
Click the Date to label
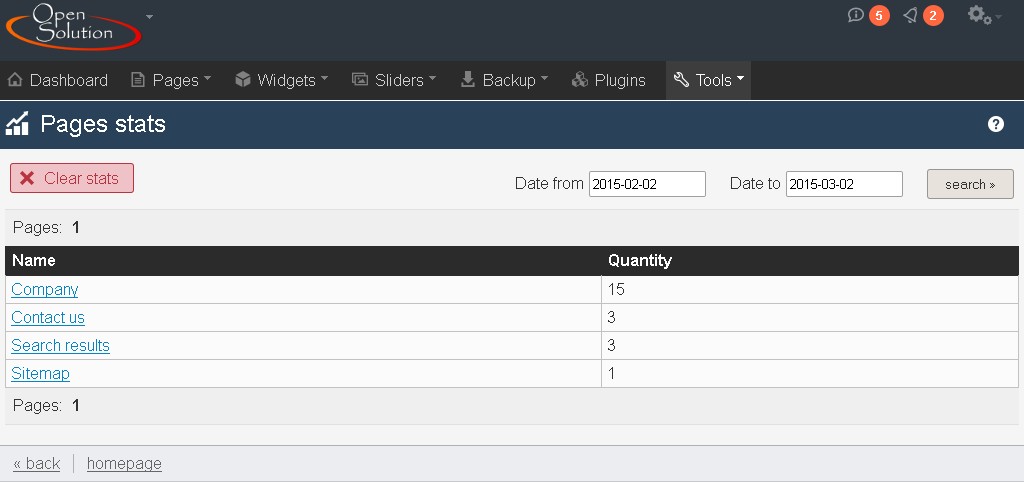(756, 184)
